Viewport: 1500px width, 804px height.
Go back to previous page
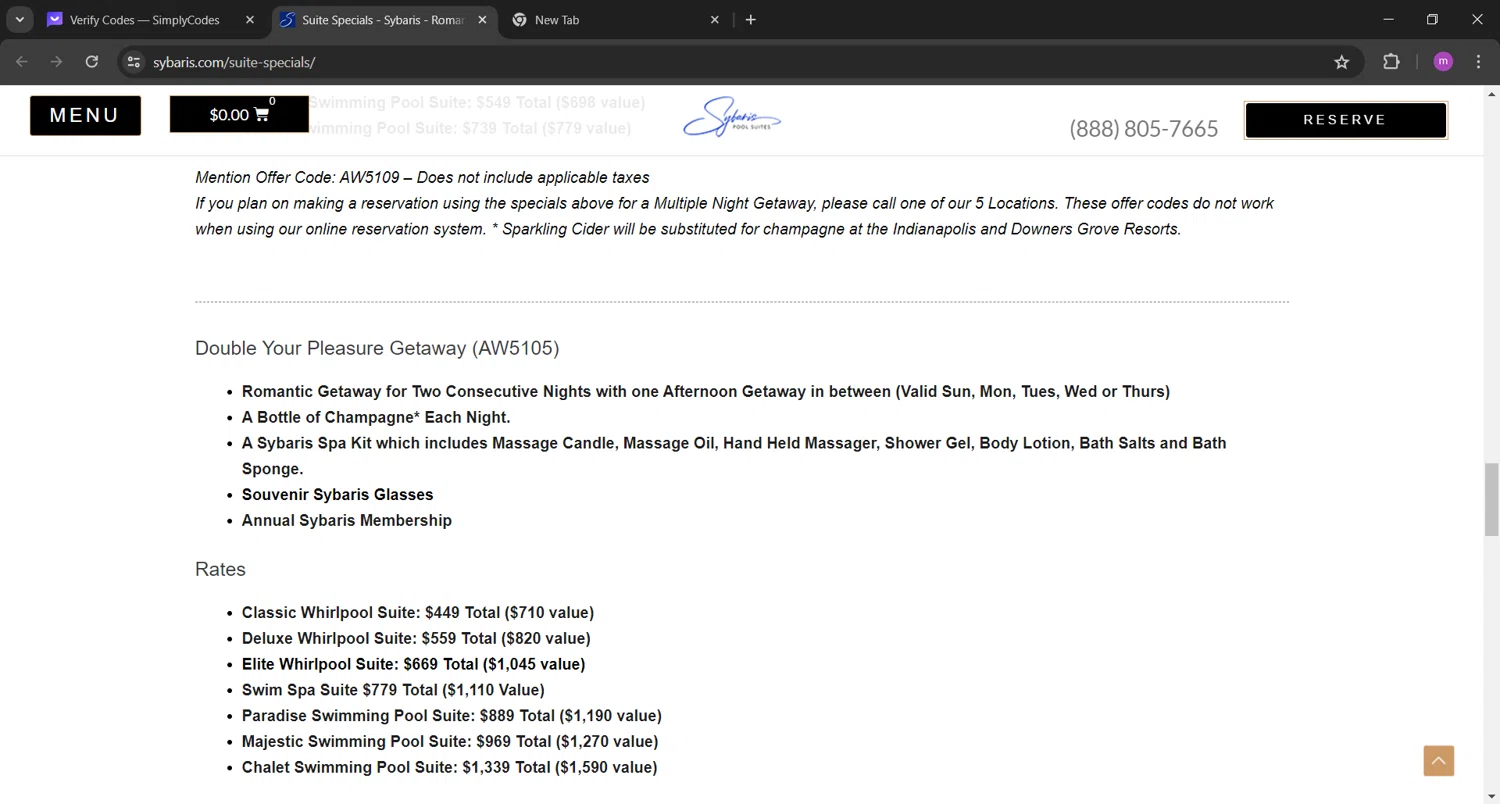22,62
